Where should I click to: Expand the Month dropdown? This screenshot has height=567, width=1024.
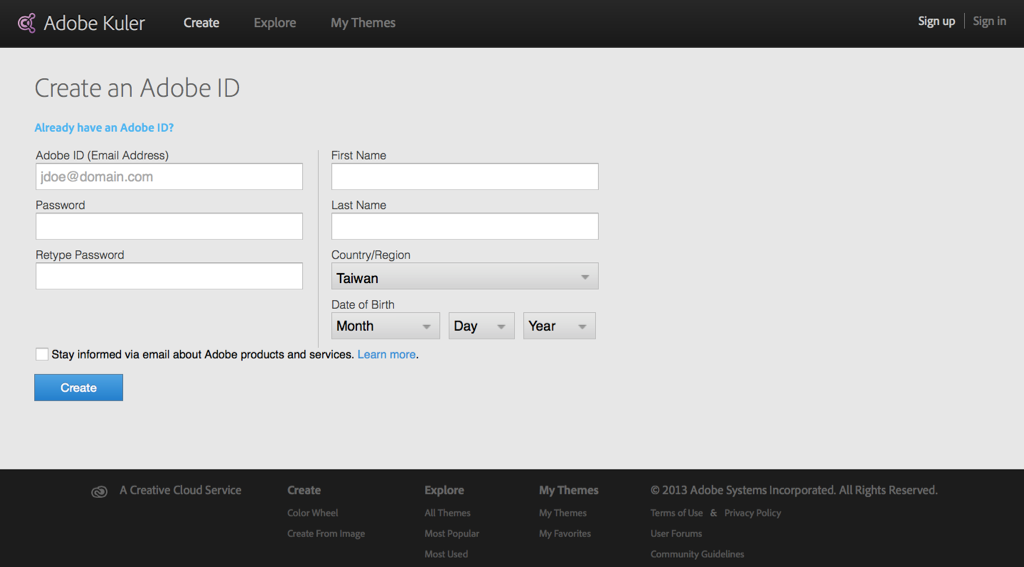[385, 326]
